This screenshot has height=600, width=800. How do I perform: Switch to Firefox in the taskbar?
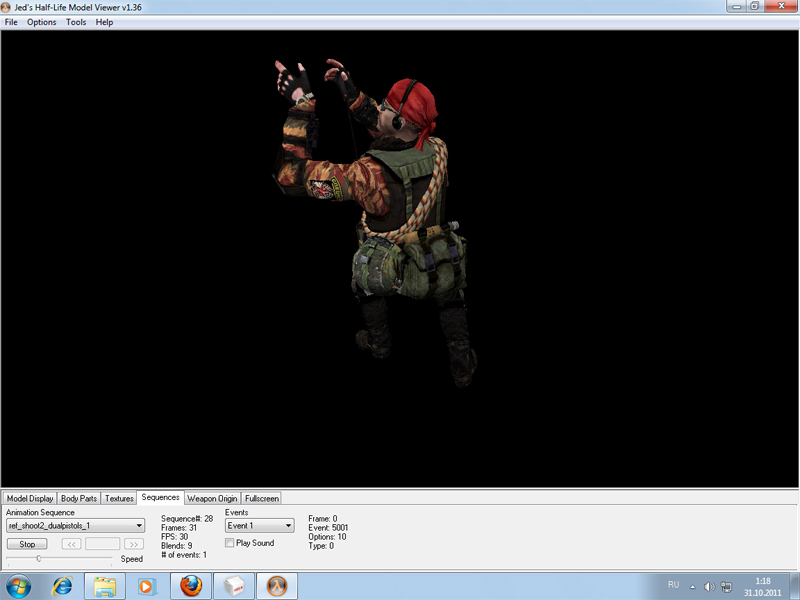pos(191,585)
